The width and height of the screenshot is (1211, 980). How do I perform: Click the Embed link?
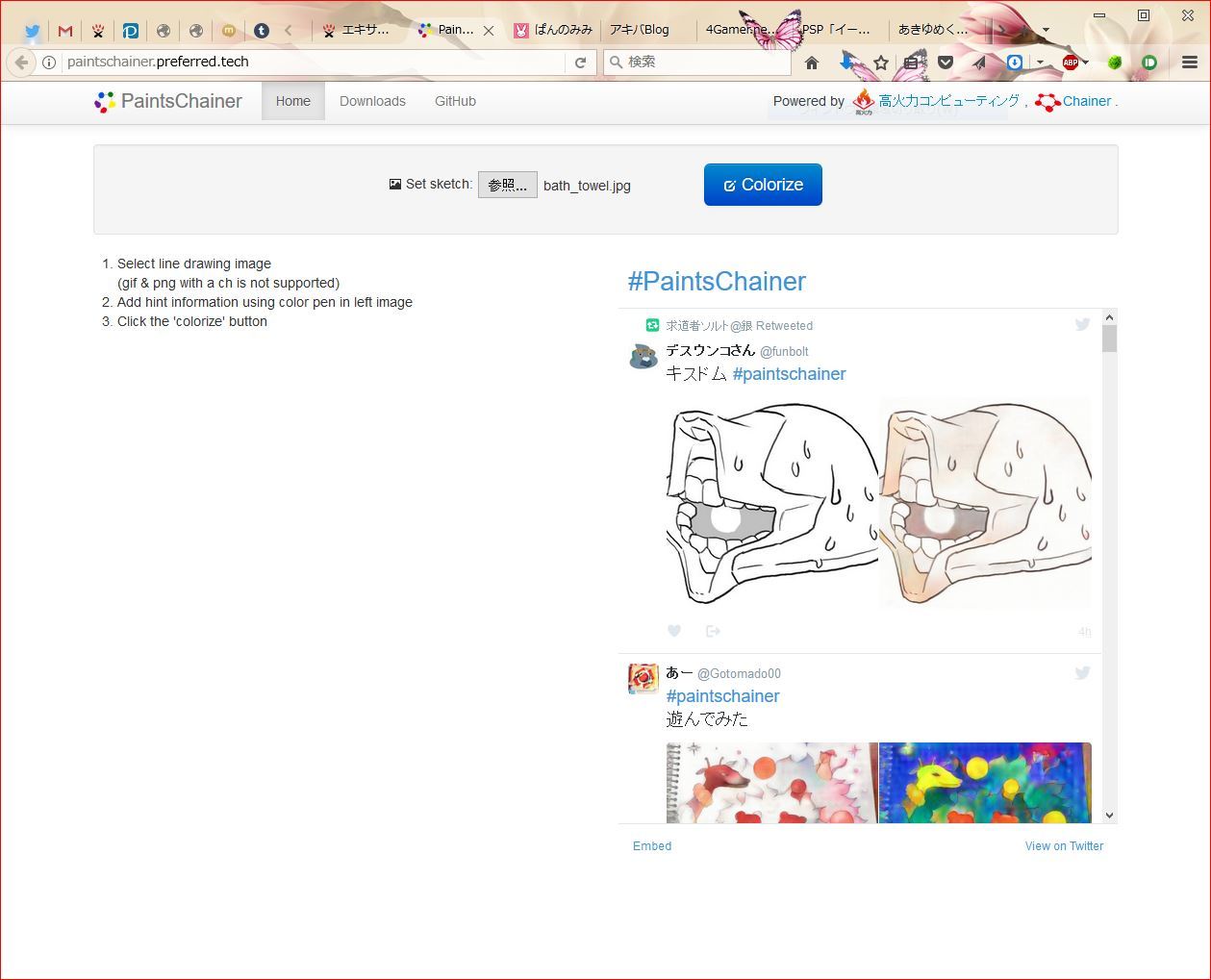click(x=652, y=846)
